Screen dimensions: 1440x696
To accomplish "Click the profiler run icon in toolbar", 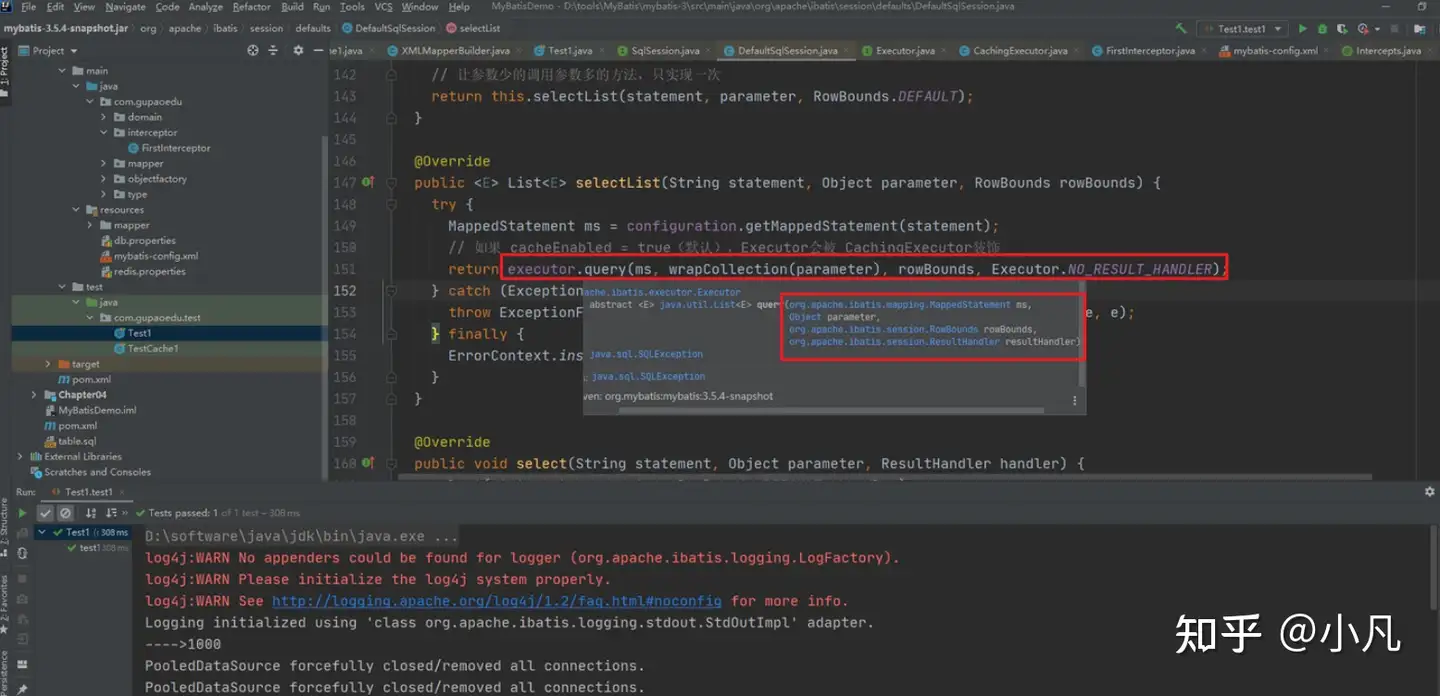I will click(x=1362, y=29).
